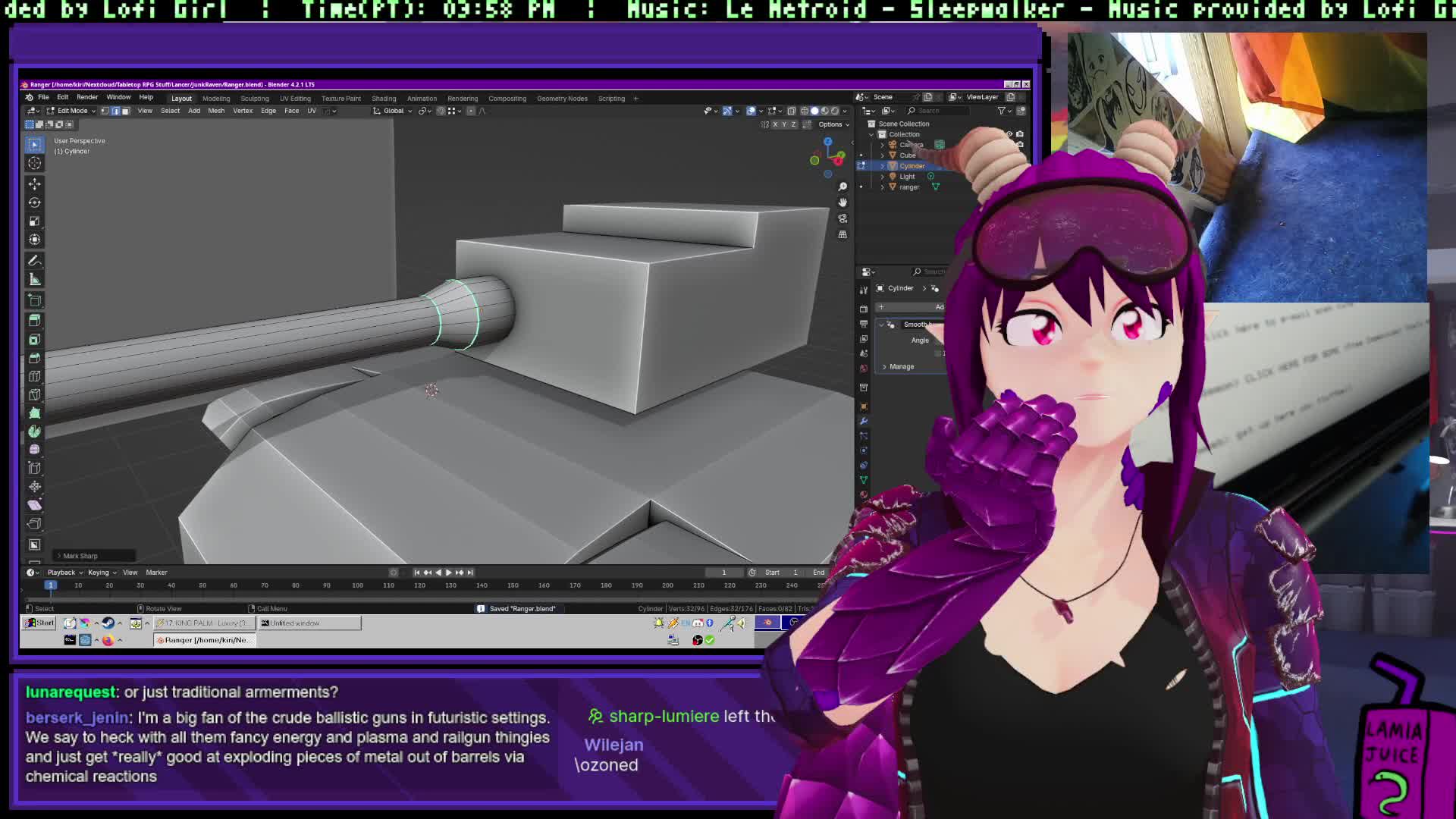The width and height of the screenshot is (1456, 819).
Task: Select the Measure tool
Action: pyautogui.click(x=34, y=279)
